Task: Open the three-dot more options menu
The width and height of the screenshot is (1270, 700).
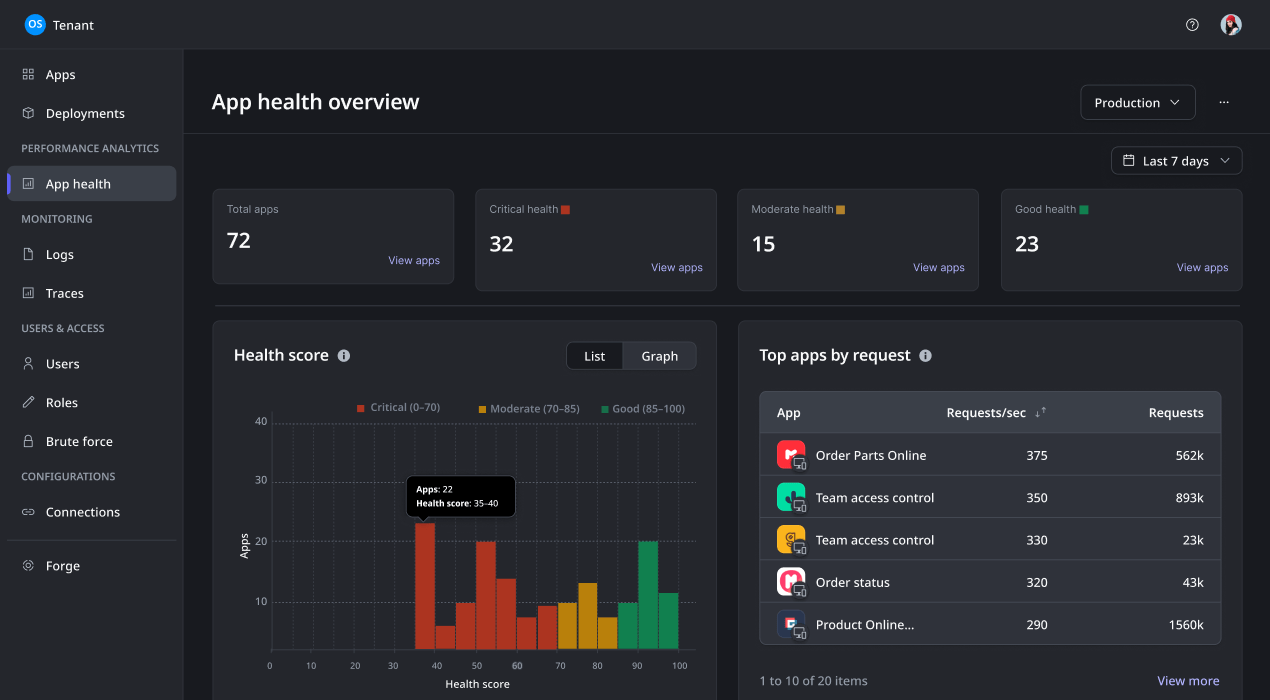Action: tap(1224, 102)
